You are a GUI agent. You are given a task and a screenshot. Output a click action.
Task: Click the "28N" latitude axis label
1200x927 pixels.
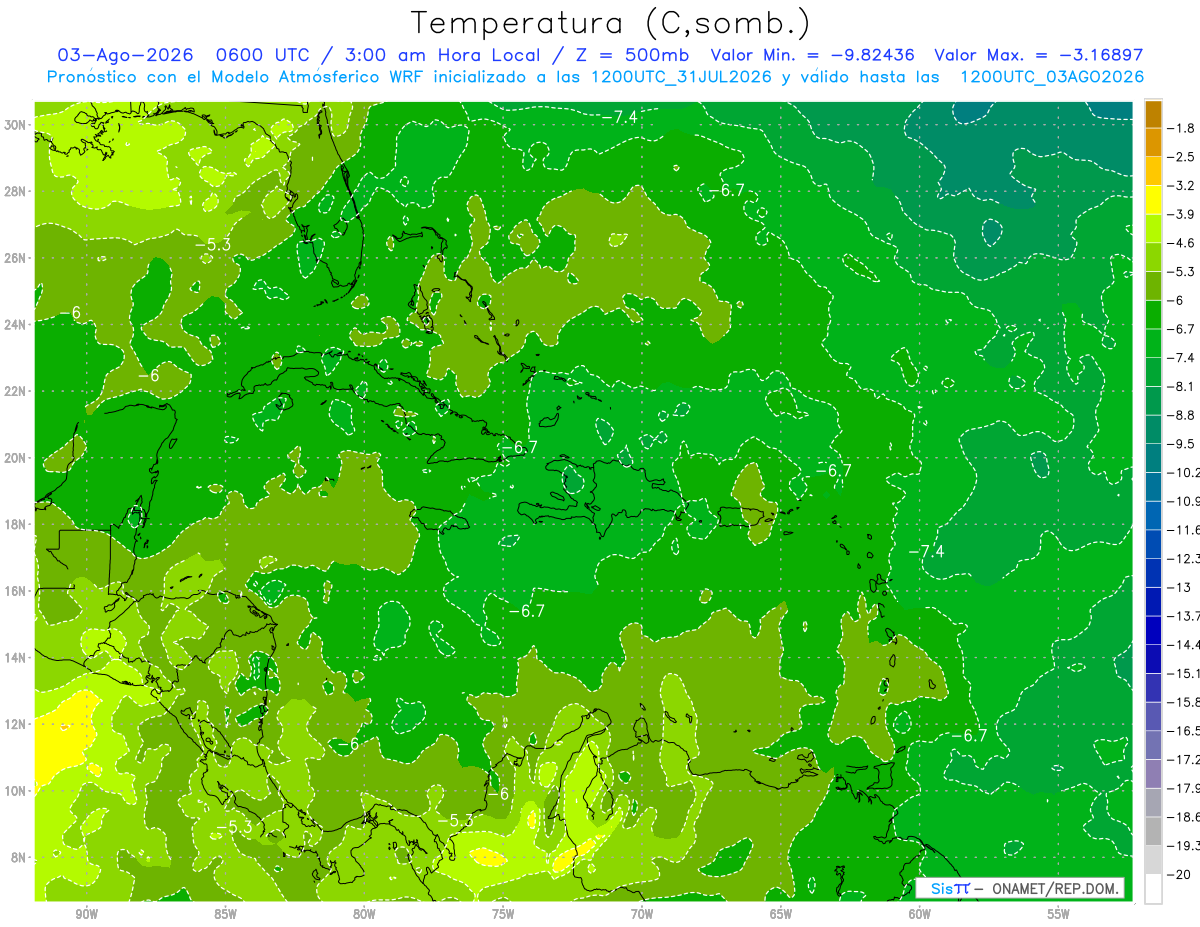click(x=16, y=191)
